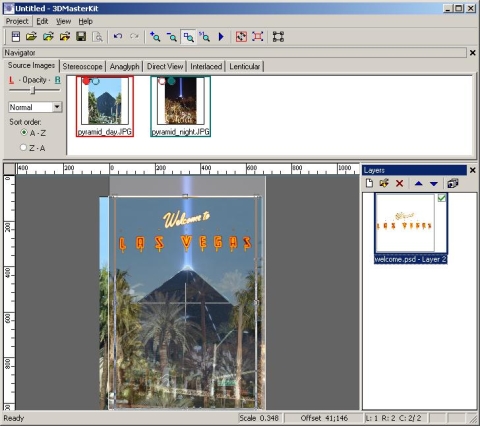Image resolution: width=480 pixels, height=426 pixels.
Task: Click red left marker on pyramid_night.JPG
Action: click(162, 81)
